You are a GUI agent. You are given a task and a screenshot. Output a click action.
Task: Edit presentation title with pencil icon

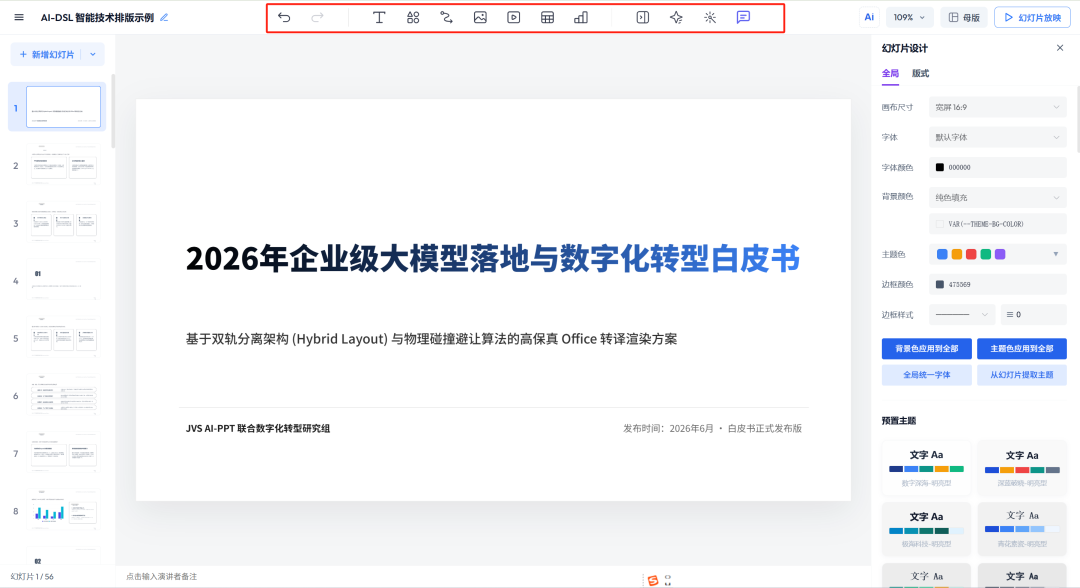click(164, 17)
